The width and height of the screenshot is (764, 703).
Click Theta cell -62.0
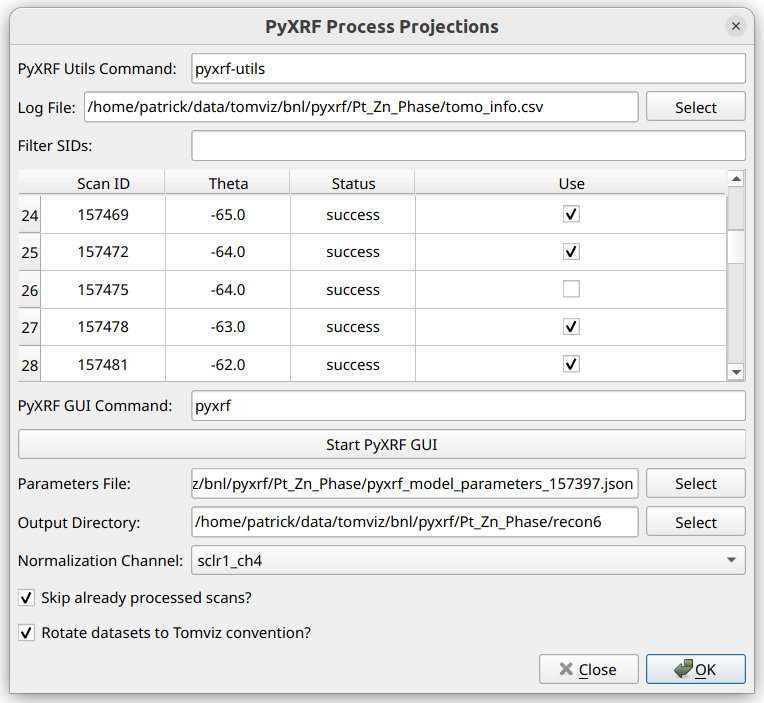tap(228, 364)
